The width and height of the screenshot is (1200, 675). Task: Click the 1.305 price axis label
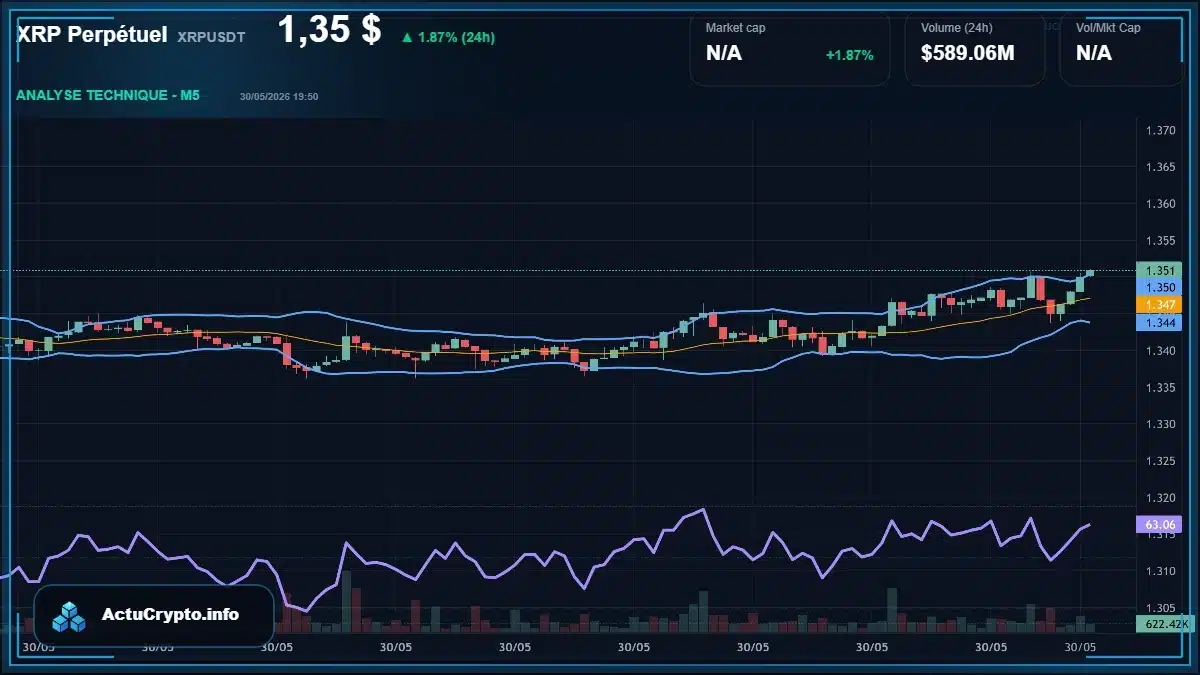pyautogui.click(x=1160, y=608)
